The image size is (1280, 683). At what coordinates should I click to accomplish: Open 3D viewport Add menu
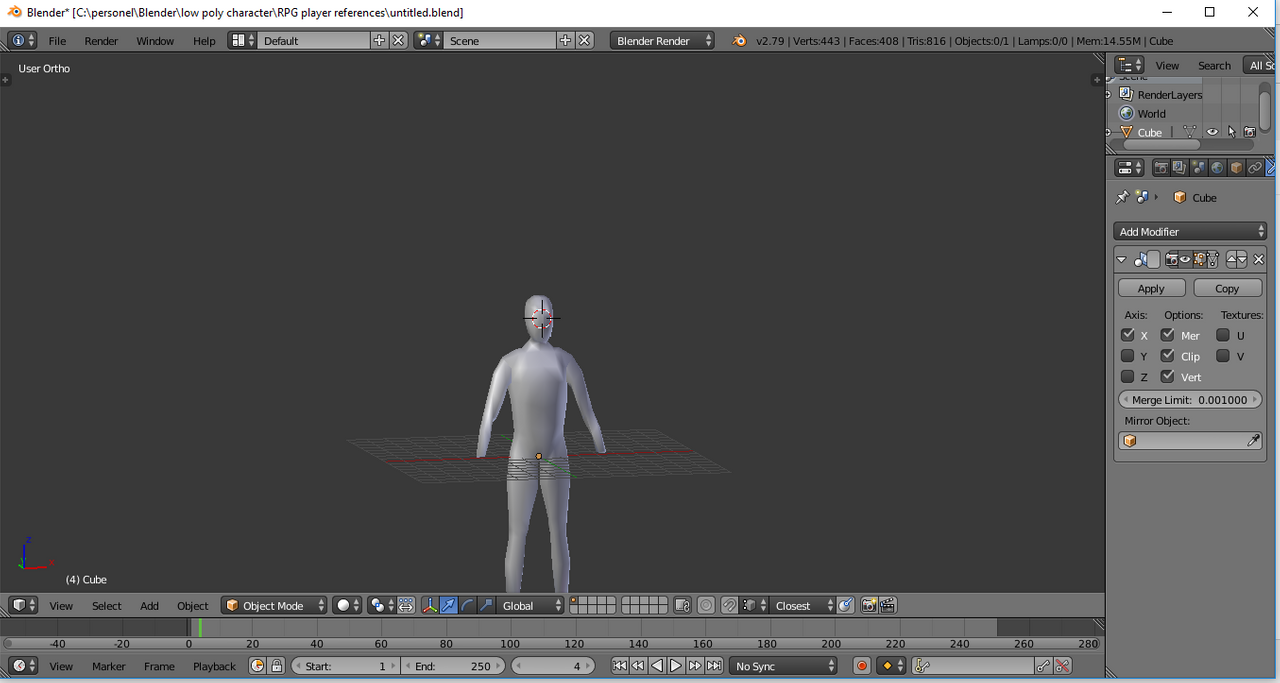pyautogui.click(x=149, y=606)
